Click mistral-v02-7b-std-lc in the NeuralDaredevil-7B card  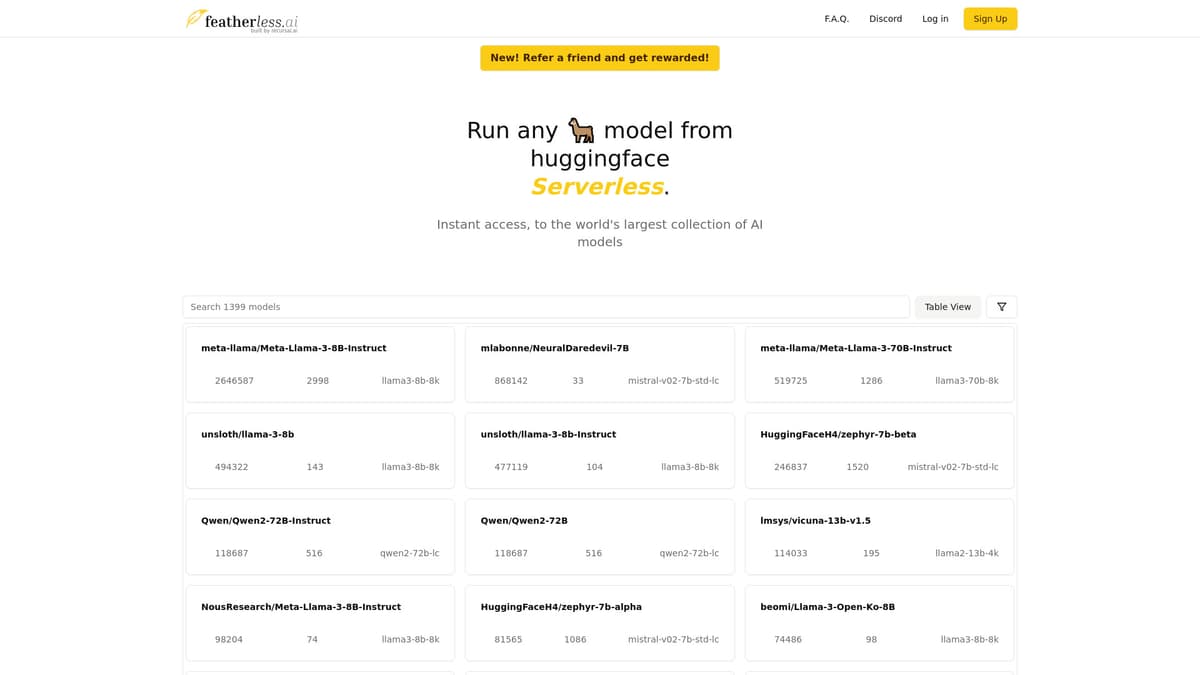pos(673,381)
